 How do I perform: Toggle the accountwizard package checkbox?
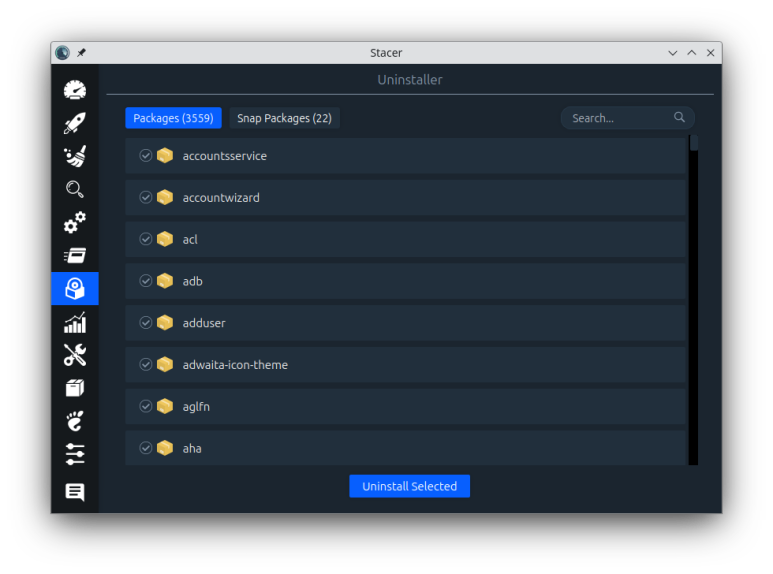(145, 197)
